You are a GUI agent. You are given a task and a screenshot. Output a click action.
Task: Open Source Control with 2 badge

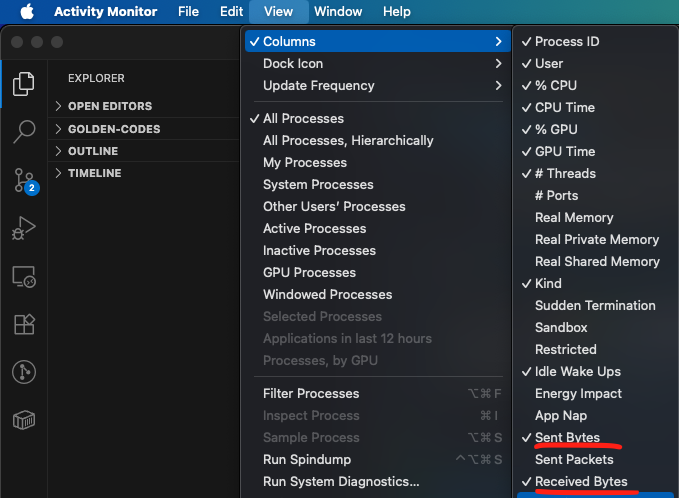(x=25, y=181)
